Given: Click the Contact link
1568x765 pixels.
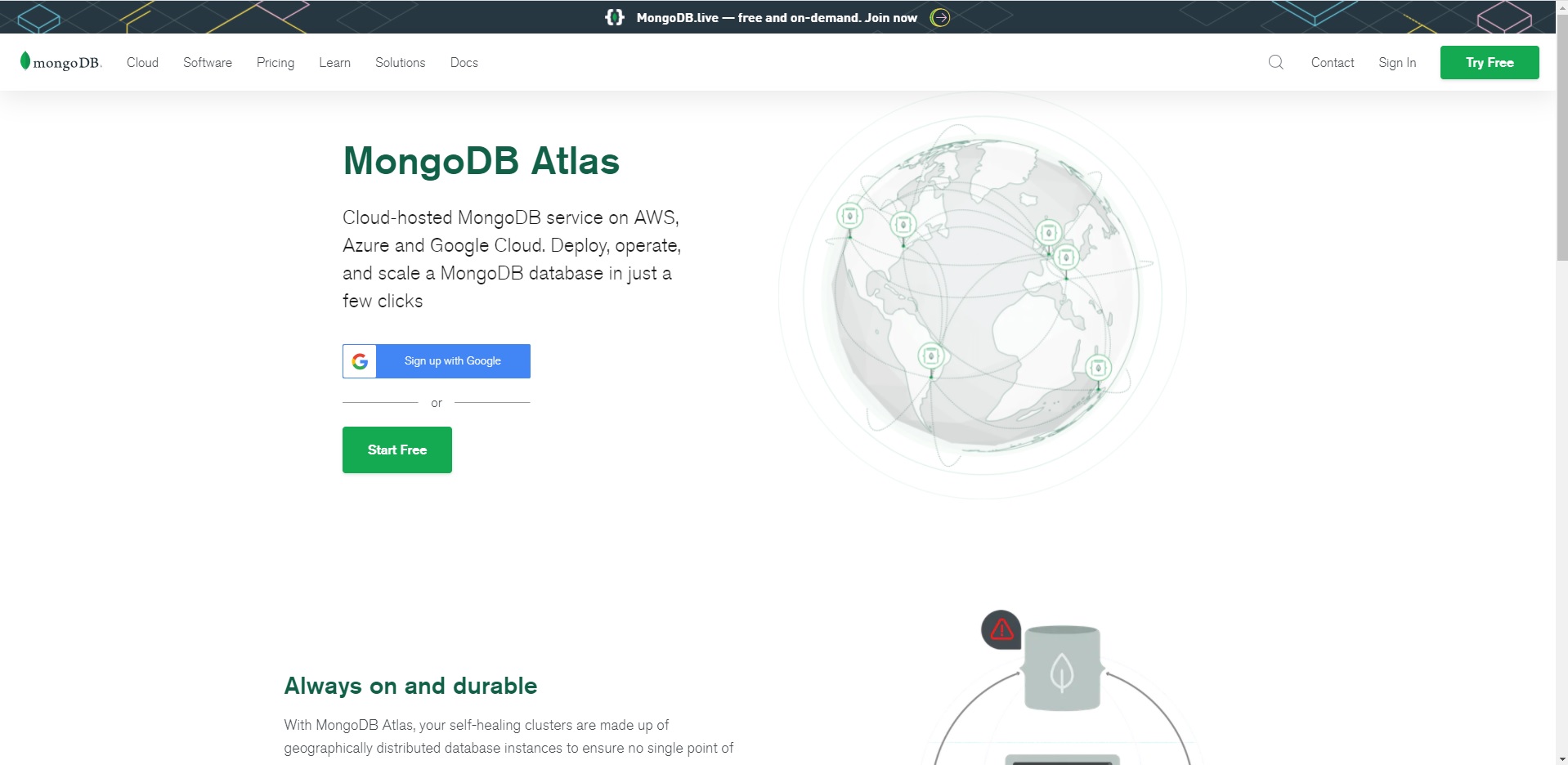Looking at the screenshot, I should [x=1333, y=63].
